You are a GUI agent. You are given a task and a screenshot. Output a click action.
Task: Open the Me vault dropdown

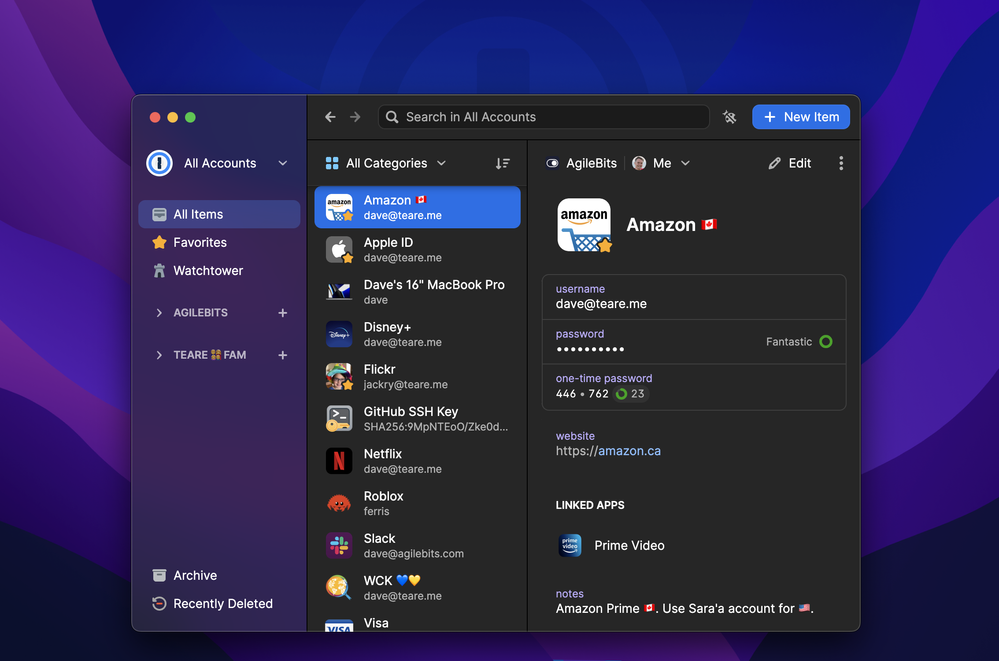tap(661, 163)
